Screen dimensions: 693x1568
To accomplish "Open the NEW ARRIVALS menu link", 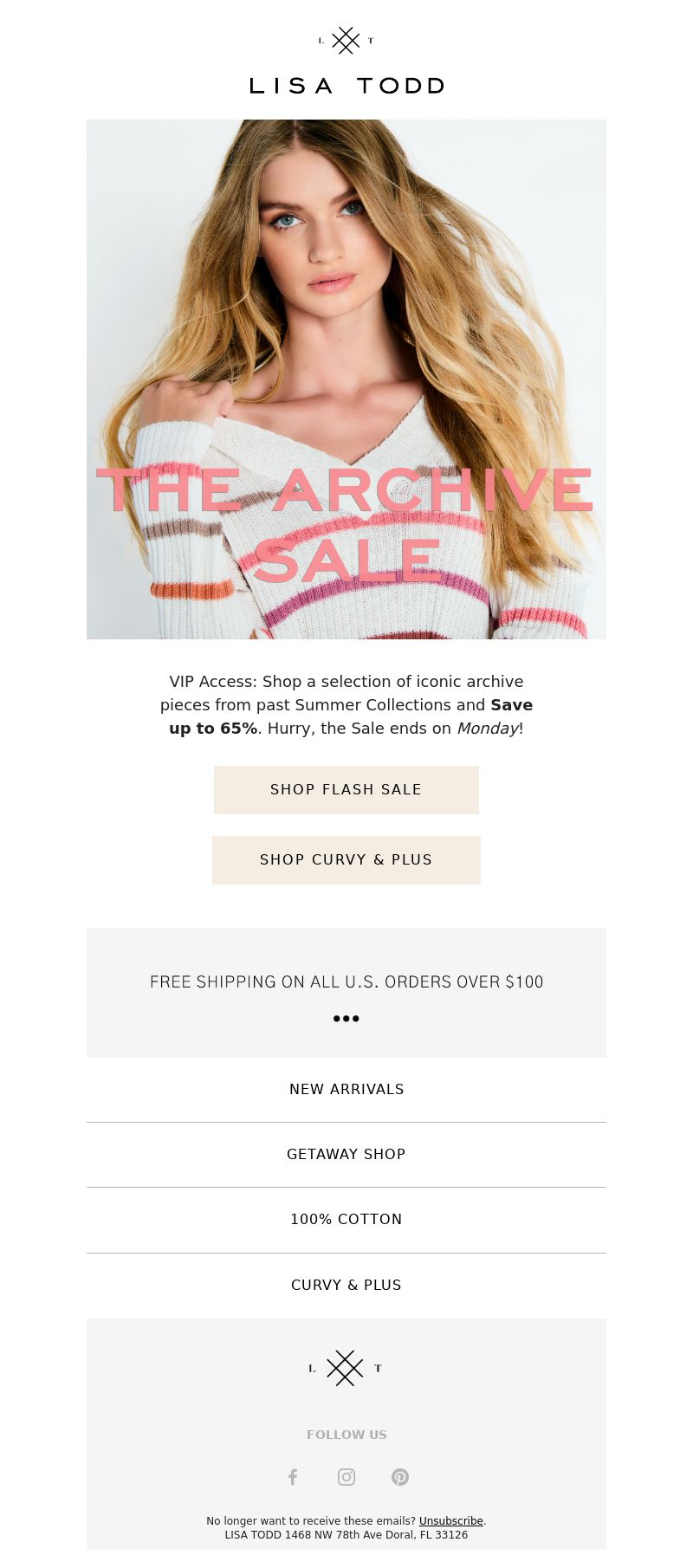I will (x=346, y=1089).
